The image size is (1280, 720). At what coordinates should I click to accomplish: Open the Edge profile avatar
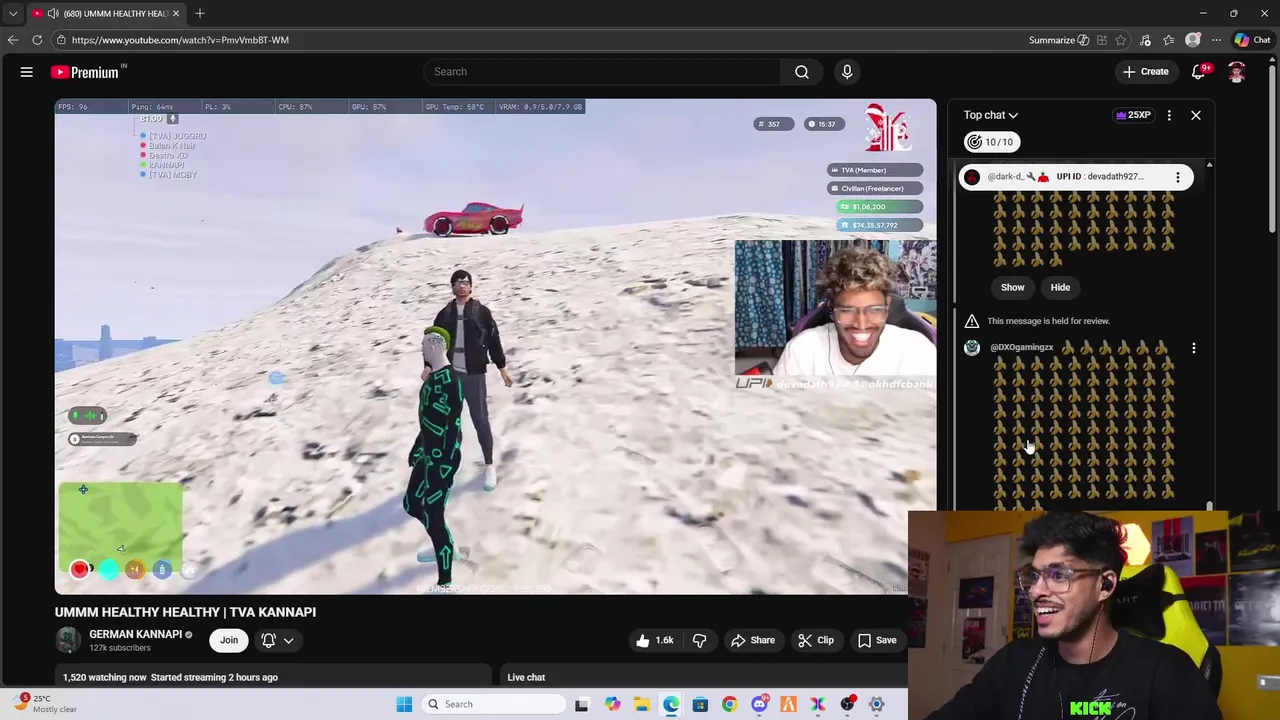(x=1192, y=40)
